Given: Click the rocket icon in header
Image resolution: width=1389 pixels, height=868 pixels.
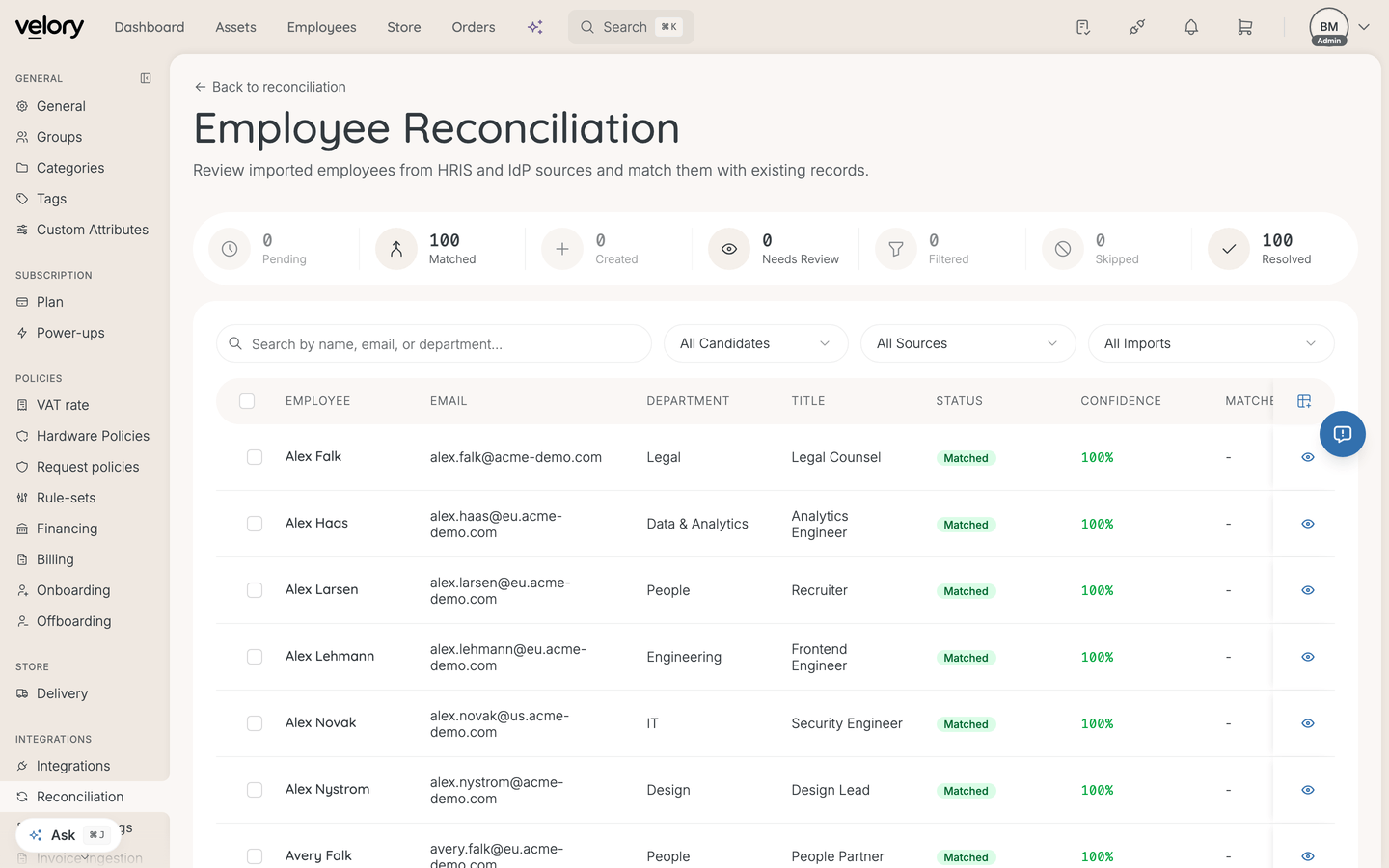Looking at the screenshot, I should [1137, 27].
